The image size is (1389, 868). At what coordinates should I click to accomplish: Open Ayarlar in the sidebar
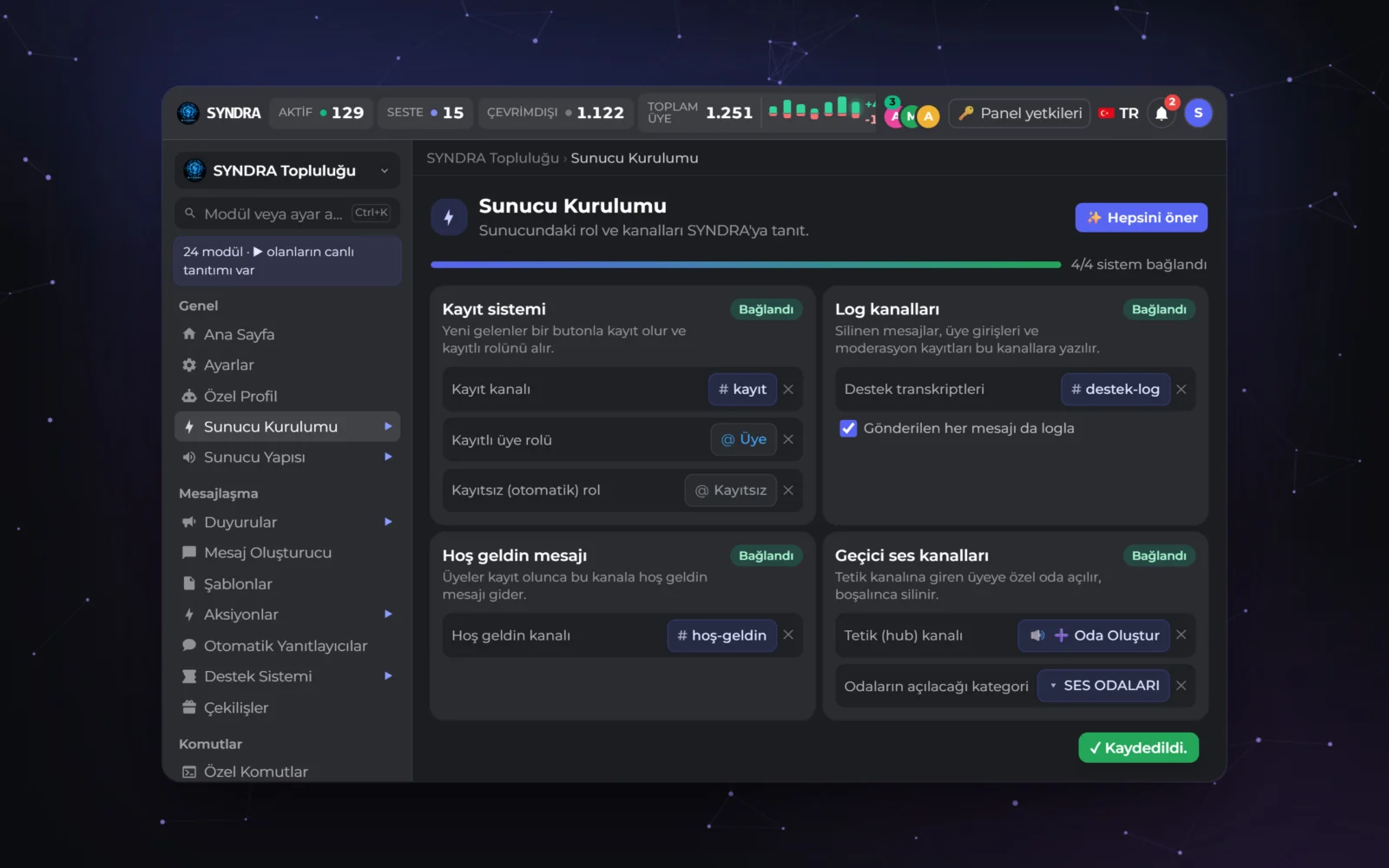pos(286,365)
